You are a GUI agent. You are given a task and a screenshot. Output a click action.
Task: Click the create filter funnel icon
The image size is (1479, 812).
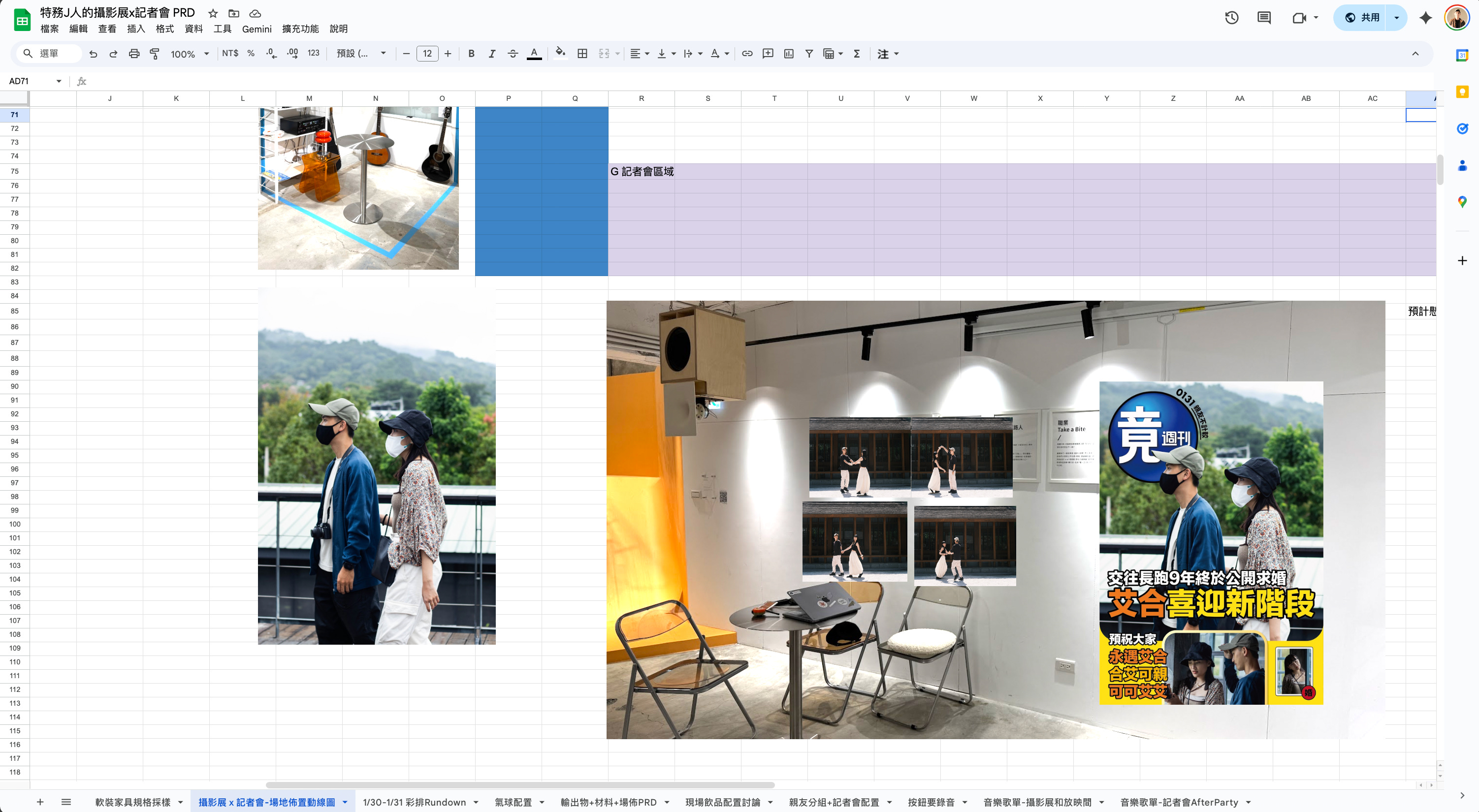pos(809,53)
